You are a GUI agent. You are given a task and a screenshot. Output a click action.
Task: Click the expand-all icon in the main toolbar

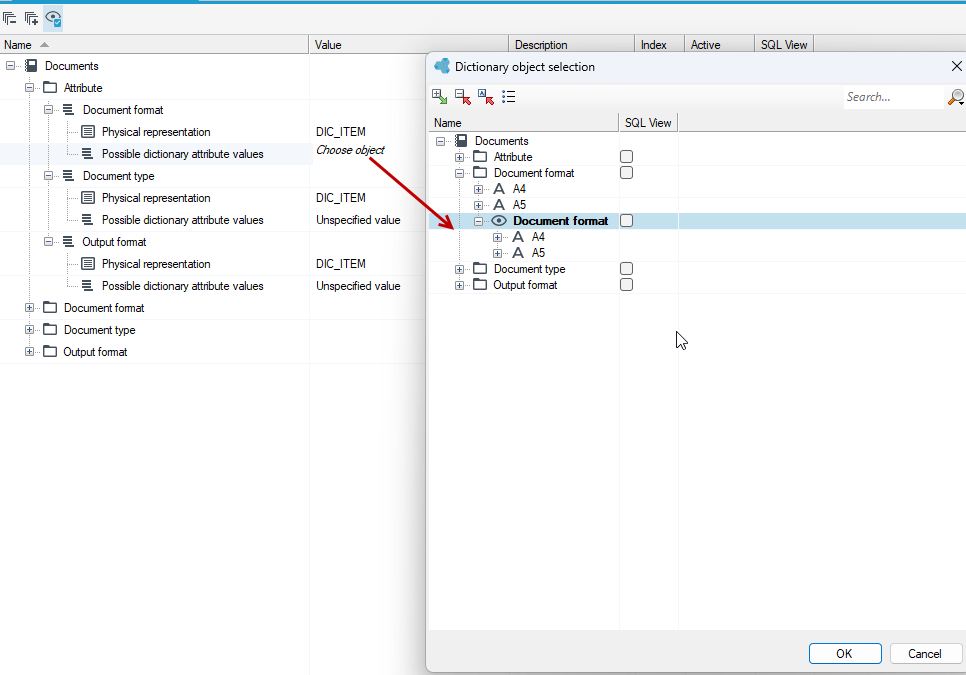(x=31, y=18)
